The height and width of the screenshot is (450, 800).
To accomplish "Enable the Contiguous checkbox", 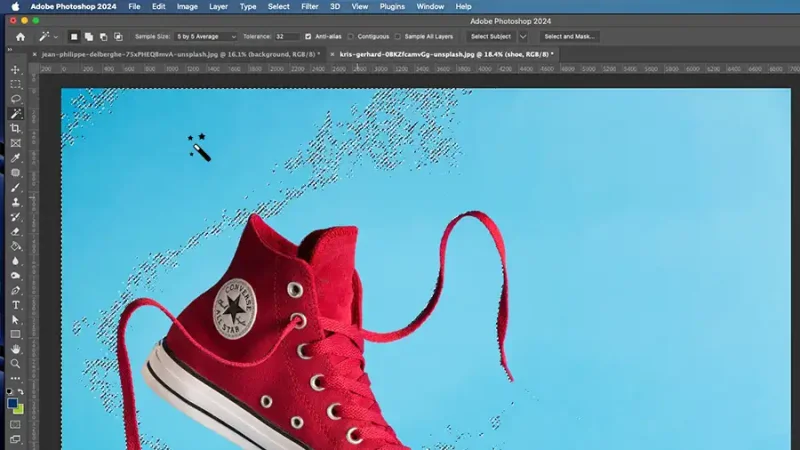I will [351, 37].
